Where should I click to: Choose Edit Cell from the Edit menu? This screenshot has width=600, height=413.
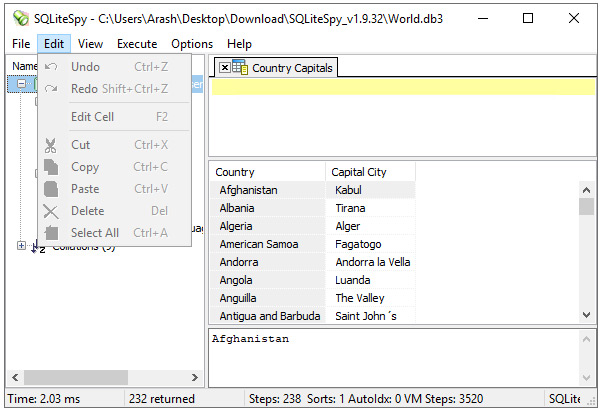[x=114, y=117]
